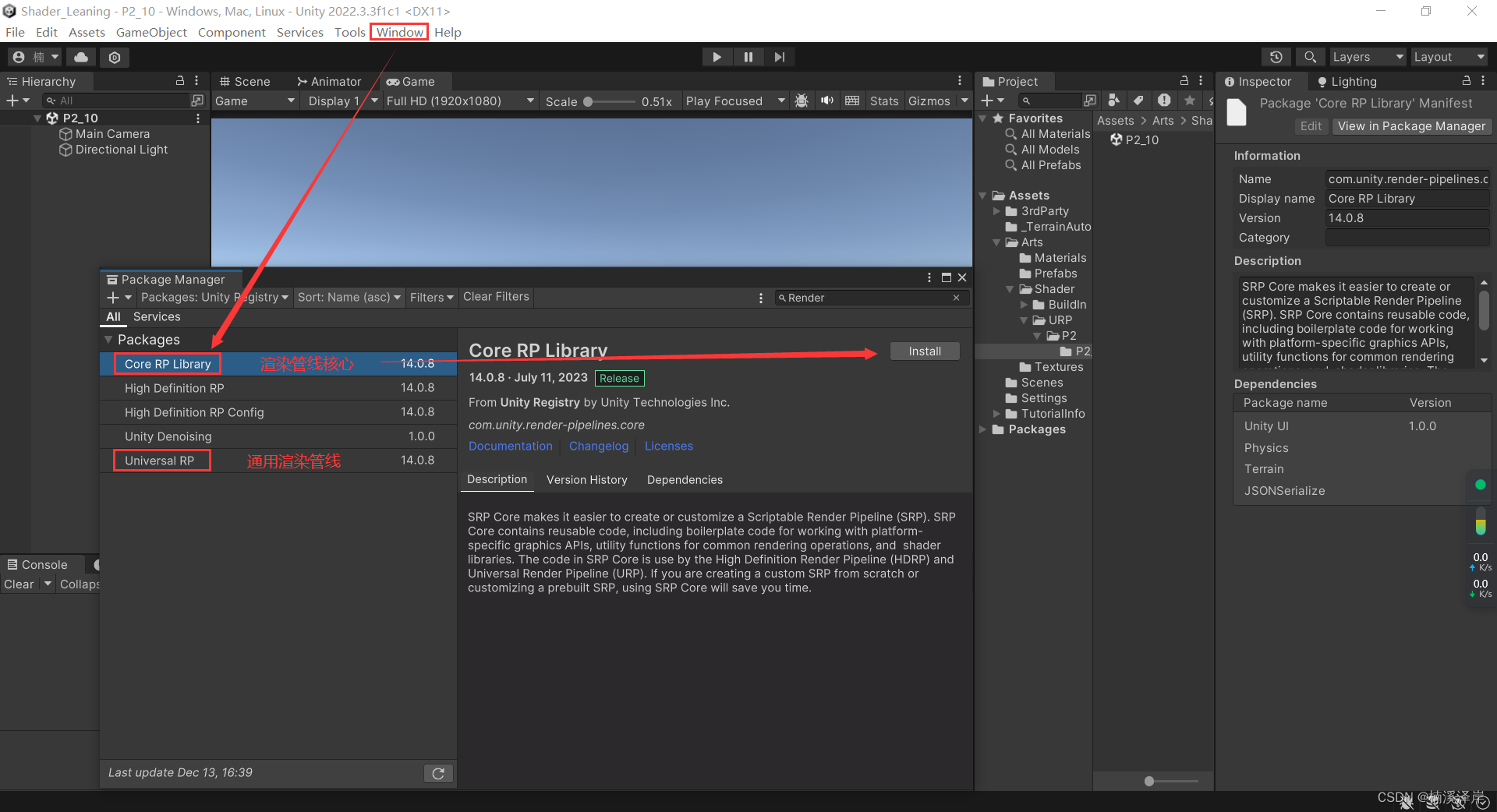Viewport: 1497px width, 812px height.
Task: Focus the Hierarchy search field
Action: (117, 101)
